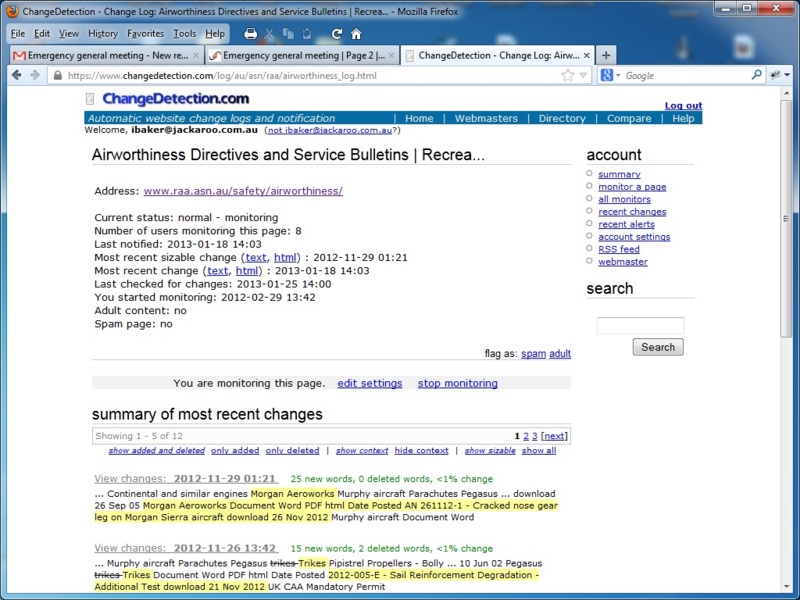Bookmark this page with the star icon
Image resolution: width=800 pixels, height=600 pixels.
point(567,76)
